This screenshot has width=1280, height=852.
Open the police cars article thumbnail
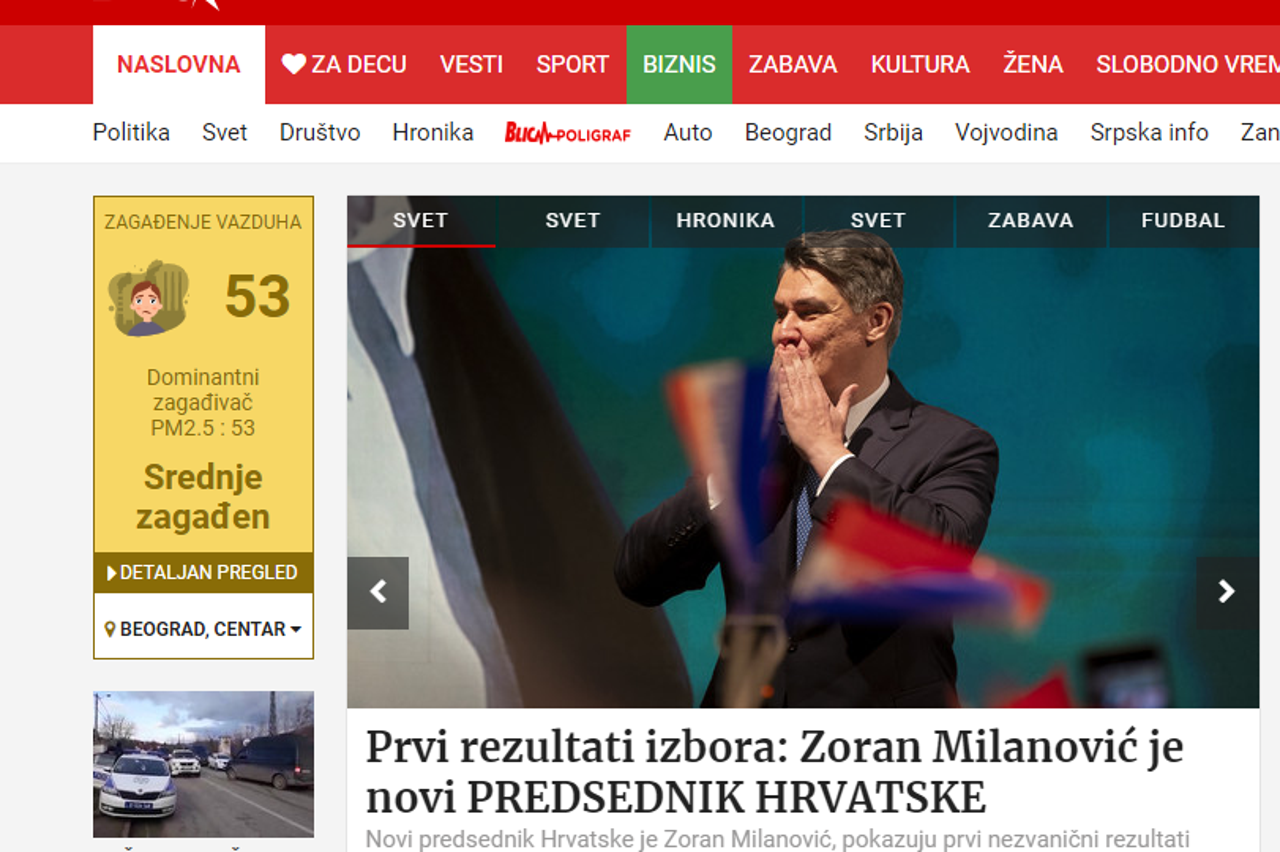(203, 764)
